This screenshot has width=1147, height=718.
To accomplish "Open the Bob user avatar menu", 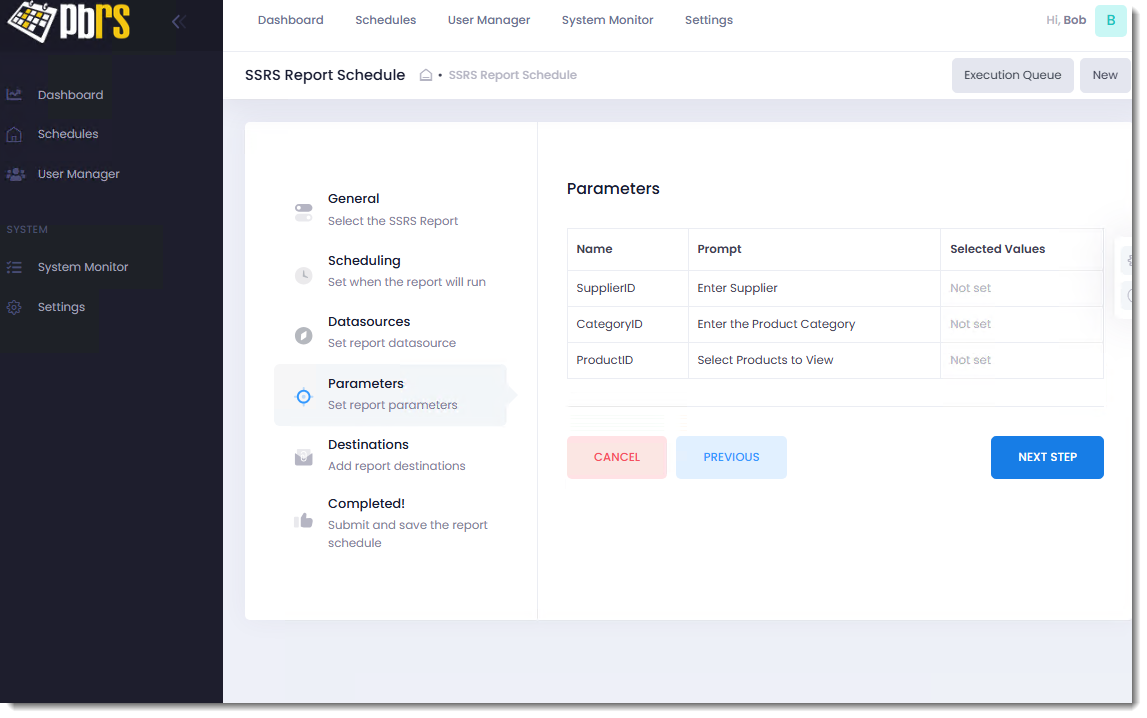I will coord(1110,20).
